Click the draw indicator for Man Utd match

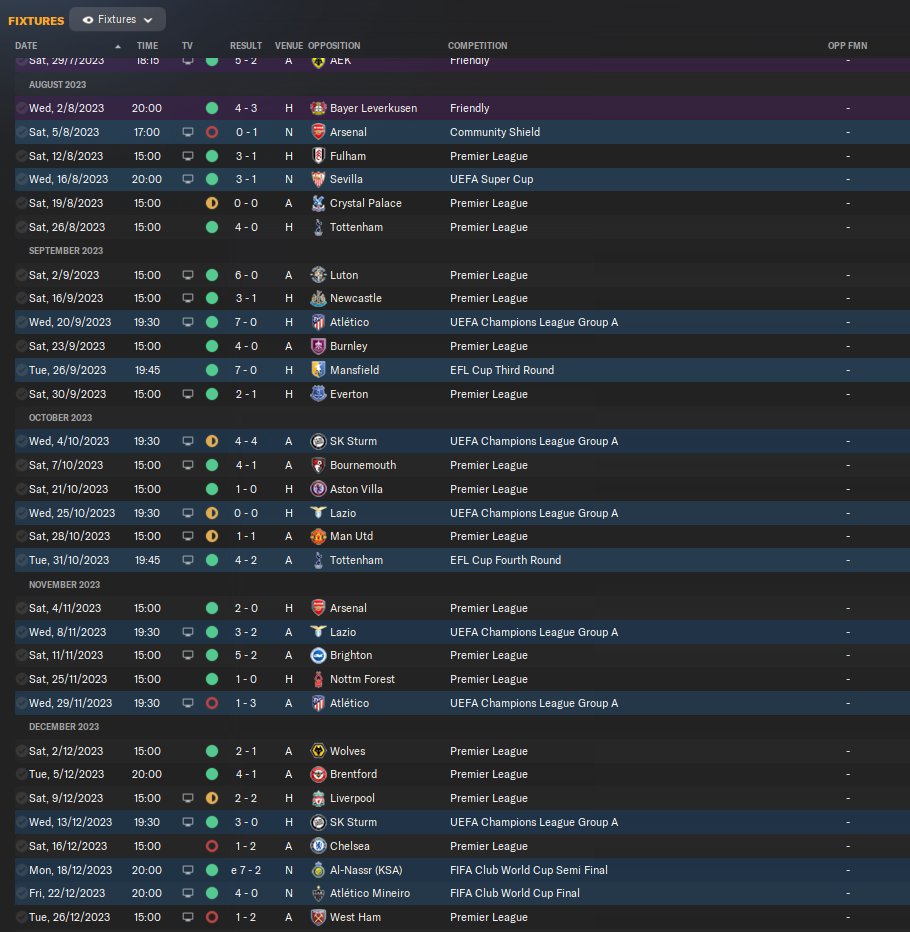pyautogui.click(x=212, y=536)
